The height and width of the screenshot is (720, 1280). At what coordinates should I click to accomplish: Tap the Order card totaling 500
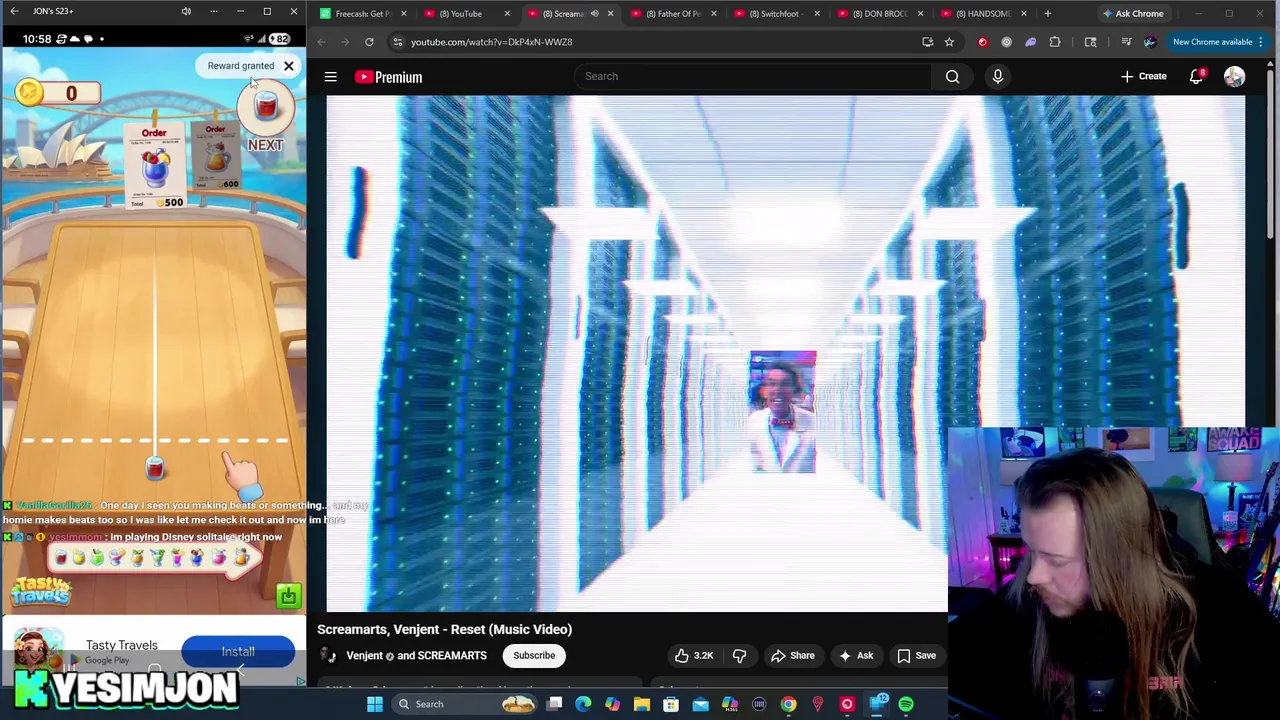tap(154, 167)
